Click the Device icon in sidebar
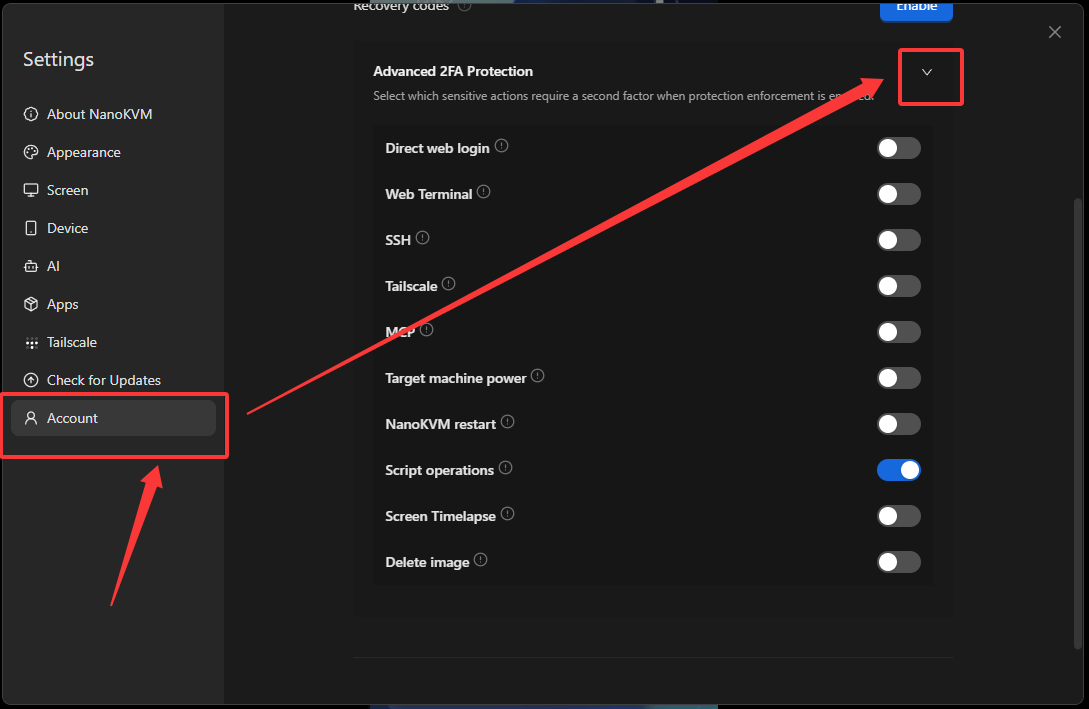This screenshot has height=709, width=1089. [x=31, y=228]
